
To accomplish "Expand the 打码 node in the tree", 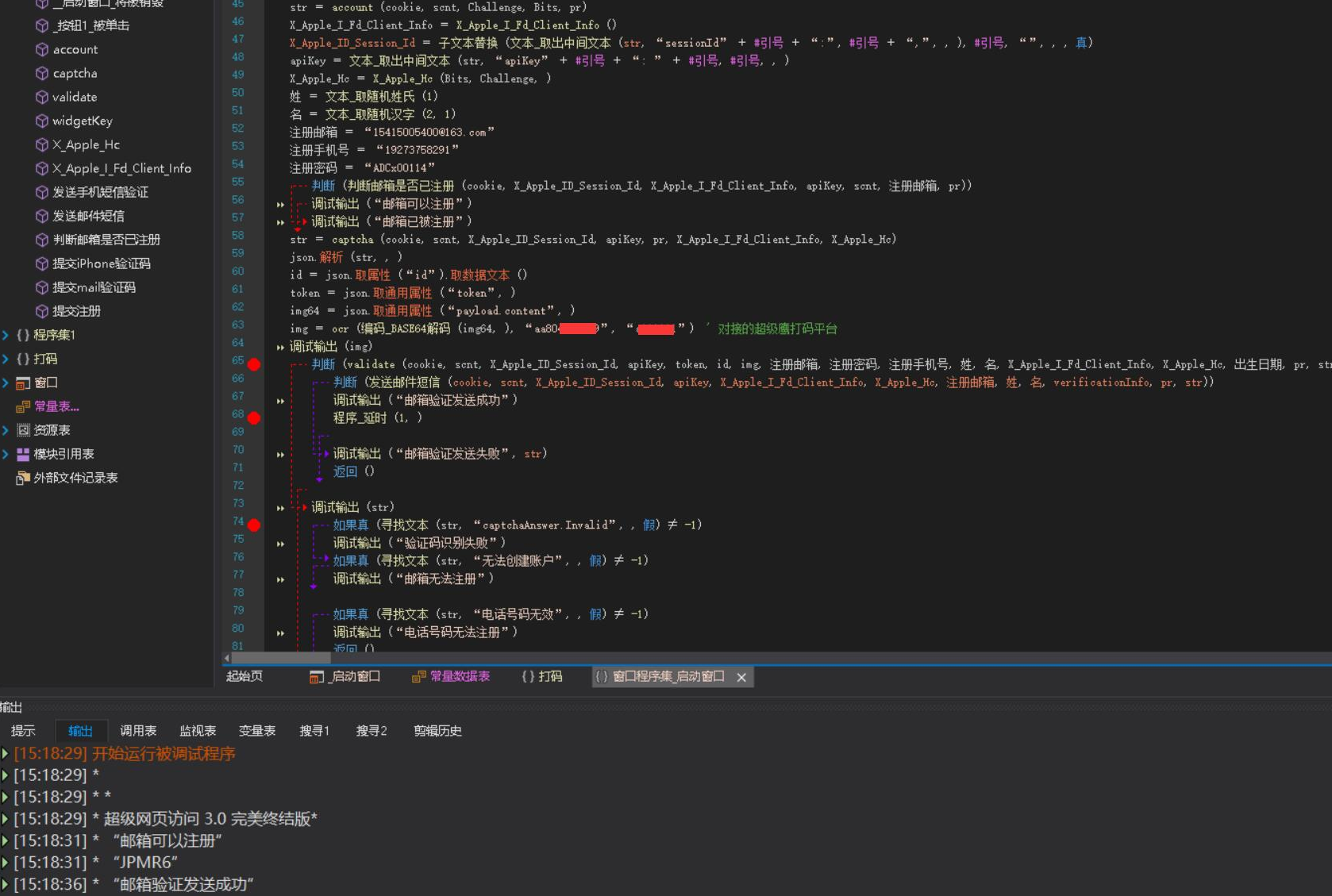I will click(6, 359).
